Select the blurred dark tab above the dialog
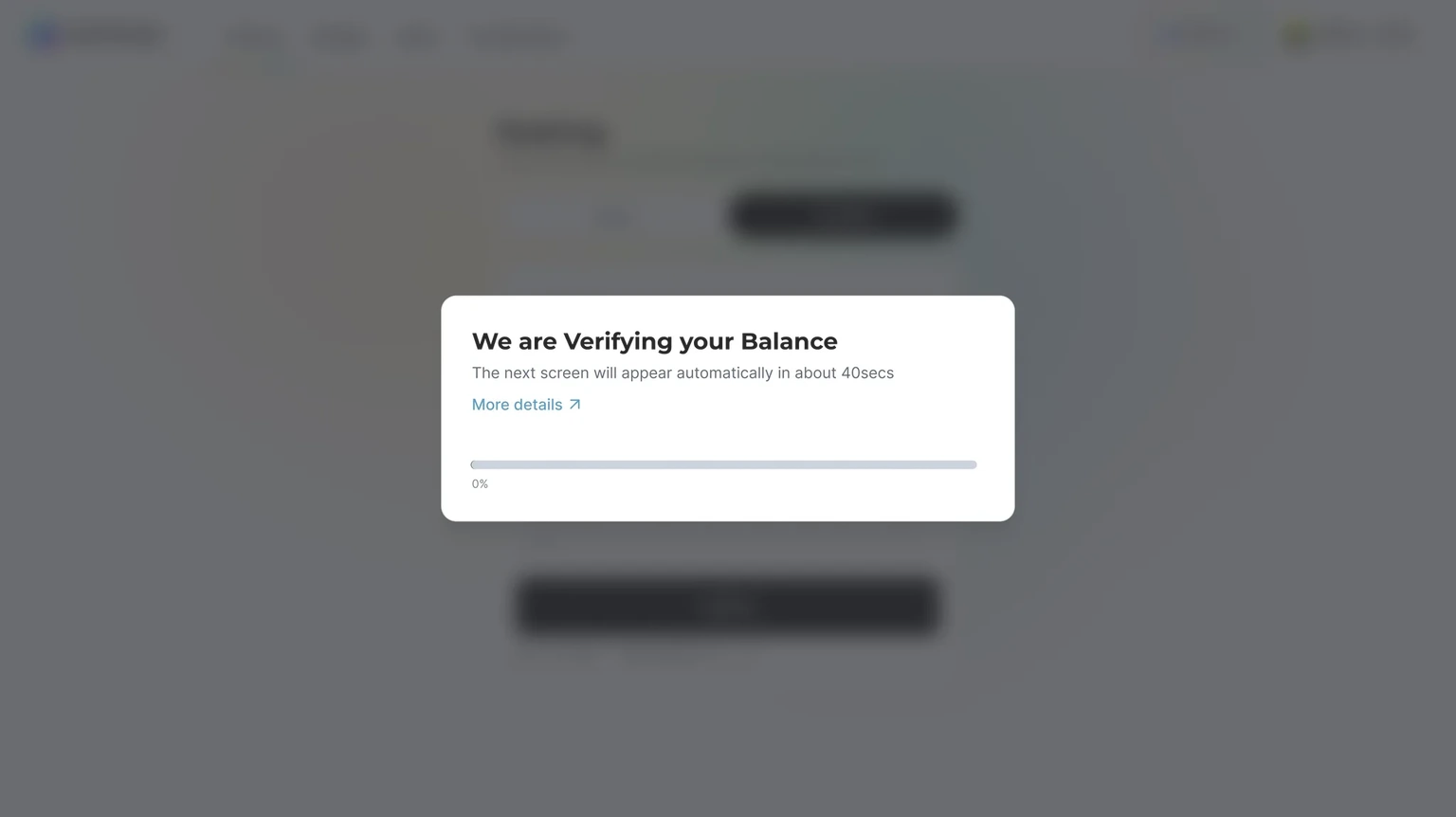Image resolution: width=1456 pixels, height=817 pixels. coord(843,215)
